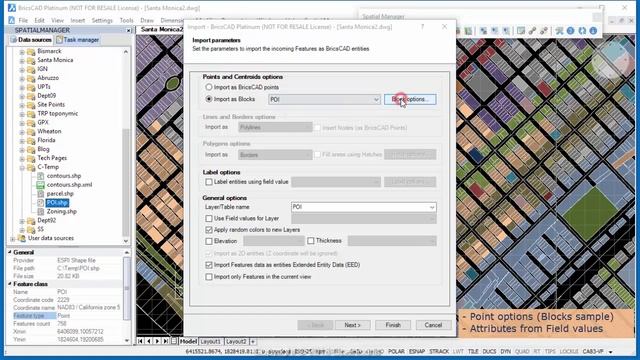Viewport: 640px width, 360px height.
Task: Select Import as Blocks radio
Action: click(209, 99)
